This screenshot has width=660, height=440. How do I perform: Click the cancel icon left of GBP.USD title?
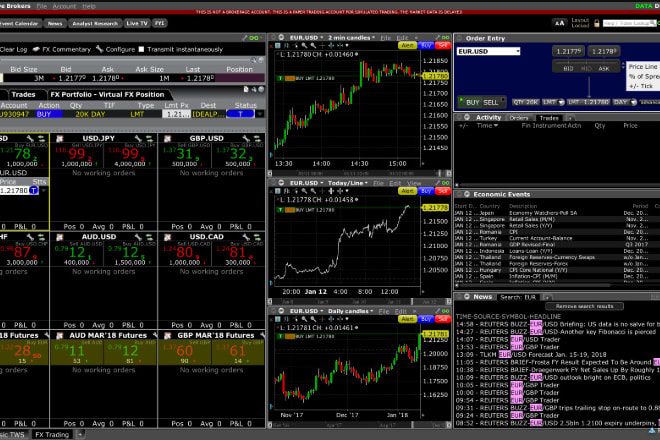[x=168, y=139]
